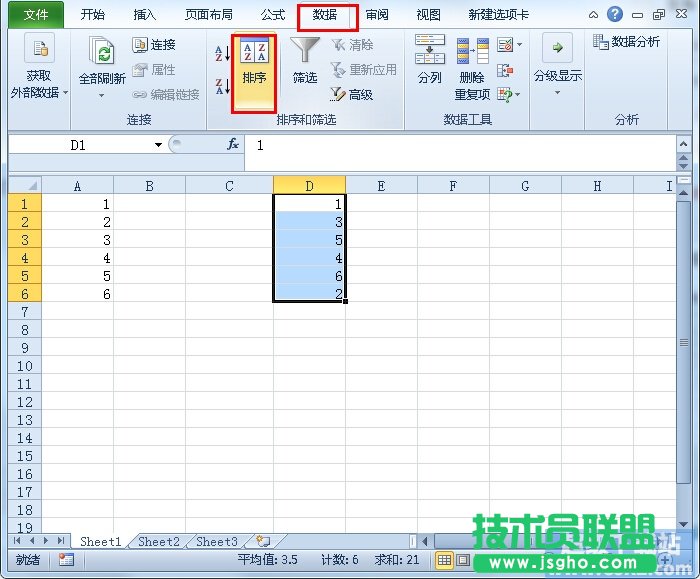Click the macro record status bar icon
The height and width of the screenshot is (579, 700).
(x=67, y=559)
